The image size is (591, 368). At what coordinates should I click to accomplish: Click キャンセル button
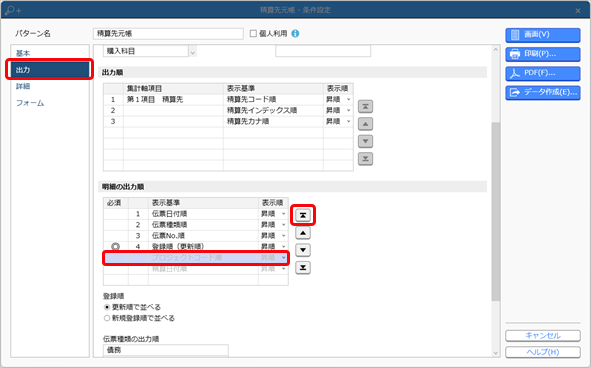[x=543, y=336]
